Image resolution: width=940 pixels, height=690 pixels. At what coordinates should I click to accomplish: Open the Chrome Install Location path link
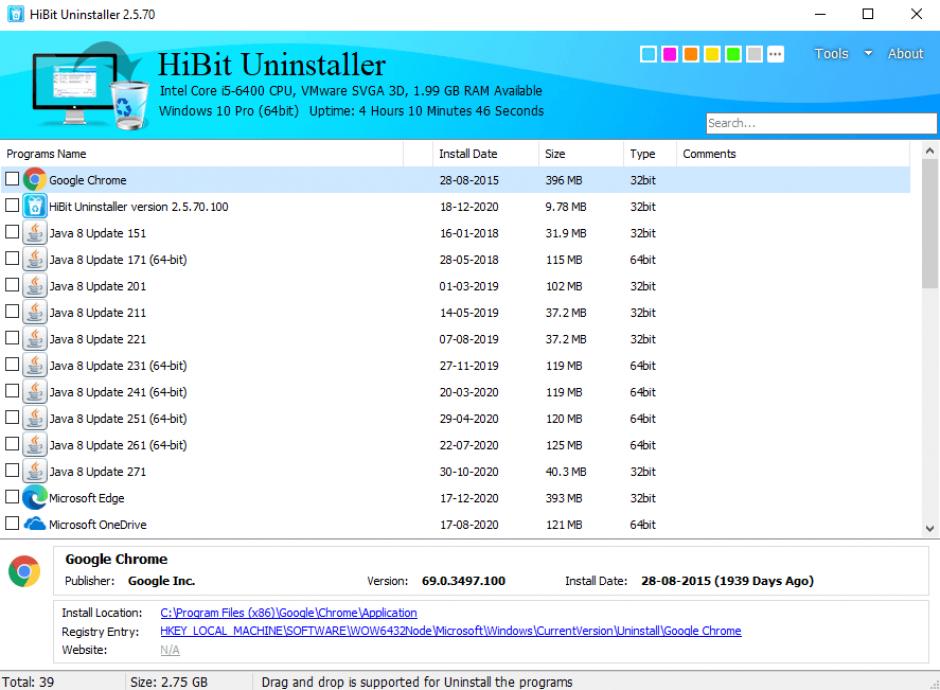(x=288, y=613)
